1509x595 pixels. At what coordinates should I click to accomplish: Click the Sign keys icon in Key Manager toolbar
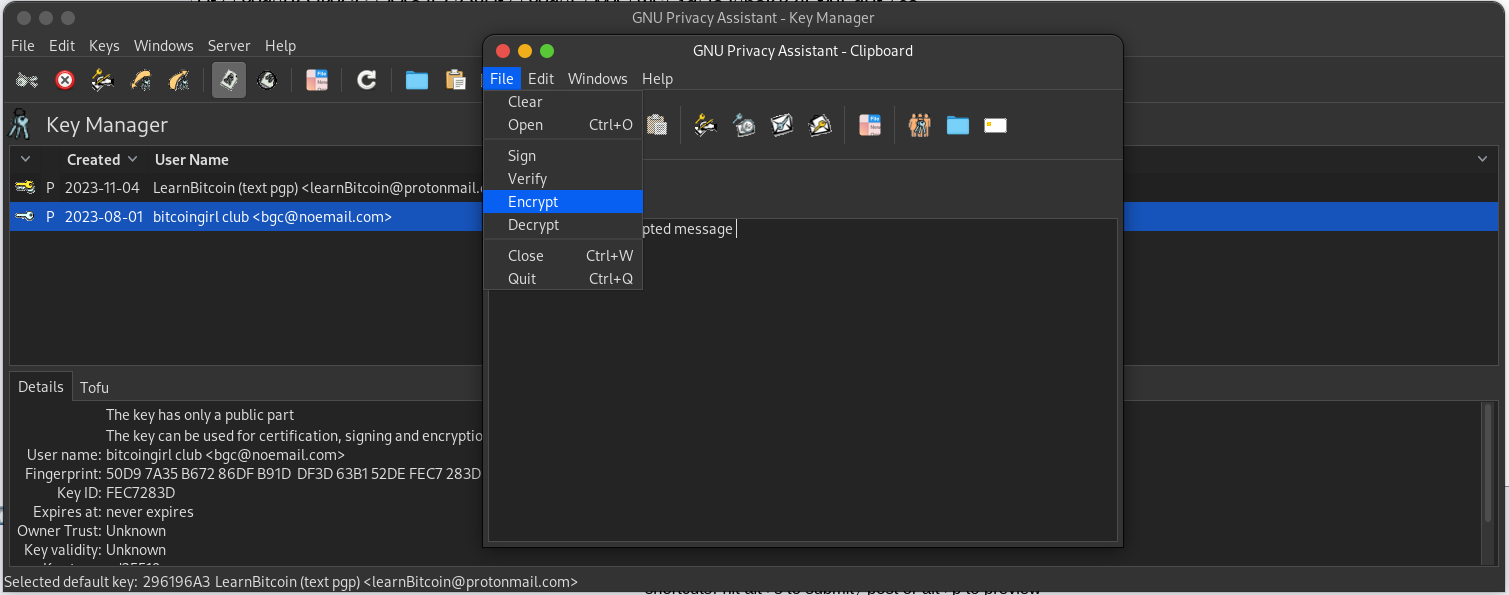[102, 80]
